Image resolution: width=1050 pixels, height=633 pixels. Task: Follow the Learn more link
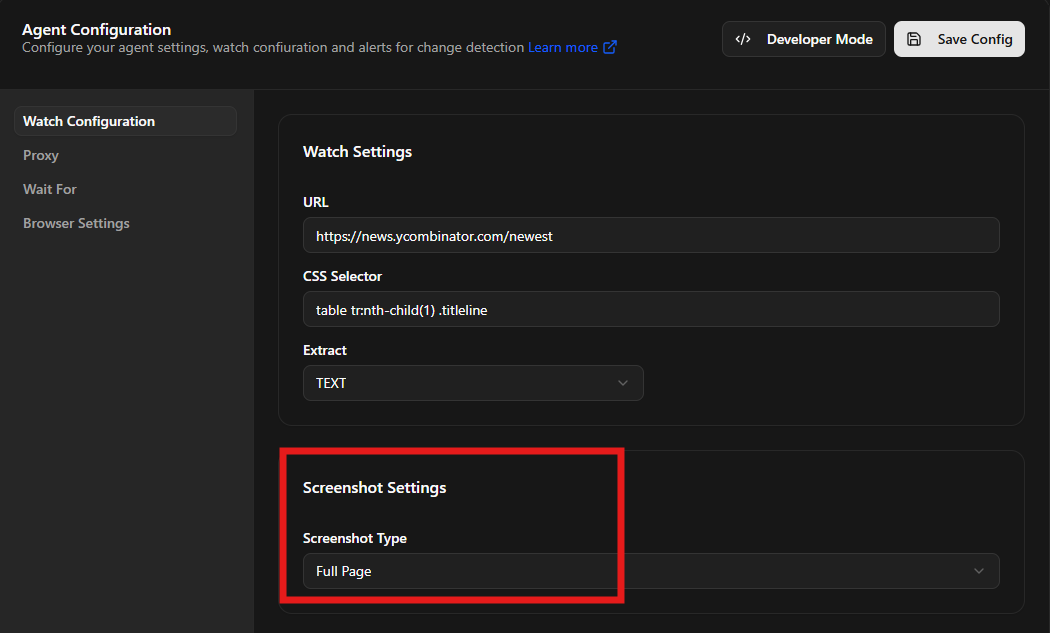click(562, 47)
